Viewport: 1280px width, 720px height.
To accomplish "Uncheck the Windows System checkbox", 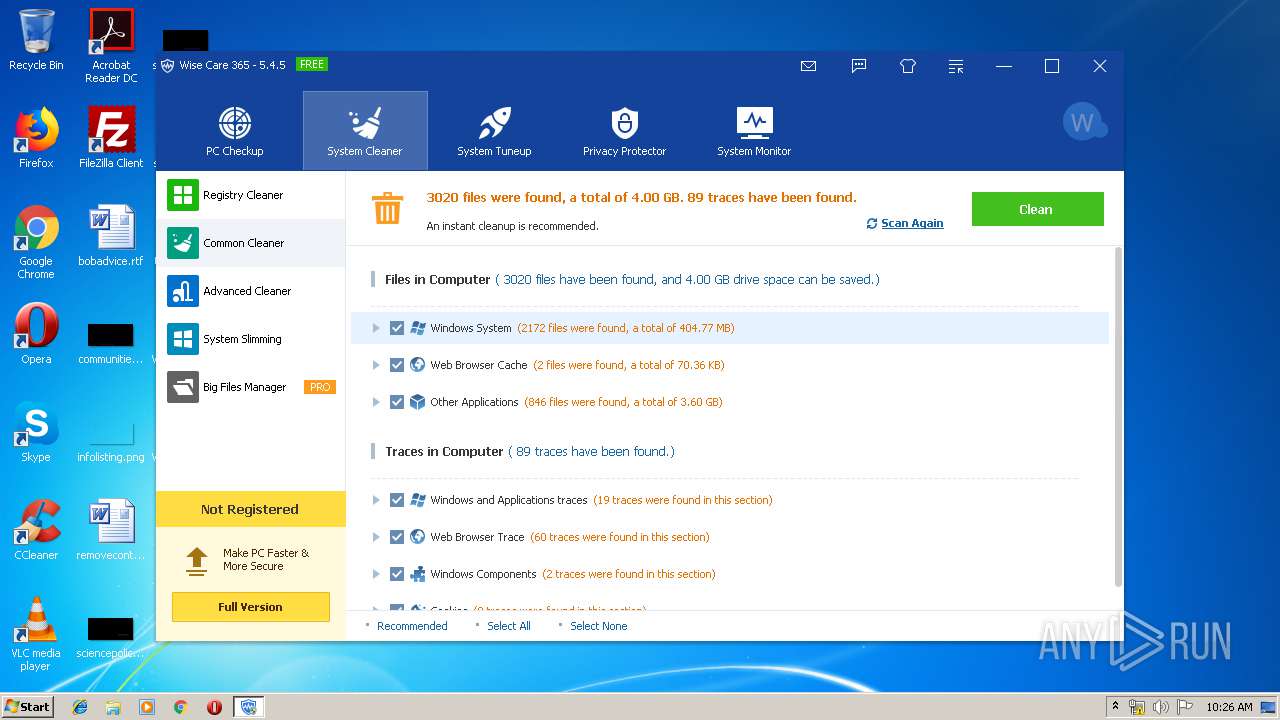I will tap(397, 328).
